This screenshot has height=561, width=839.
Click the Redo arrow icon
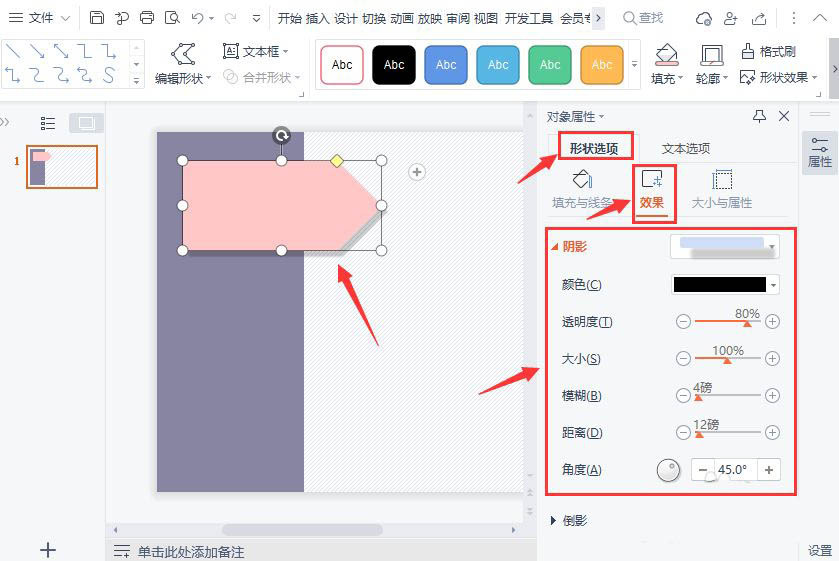(x=230, y=18)
